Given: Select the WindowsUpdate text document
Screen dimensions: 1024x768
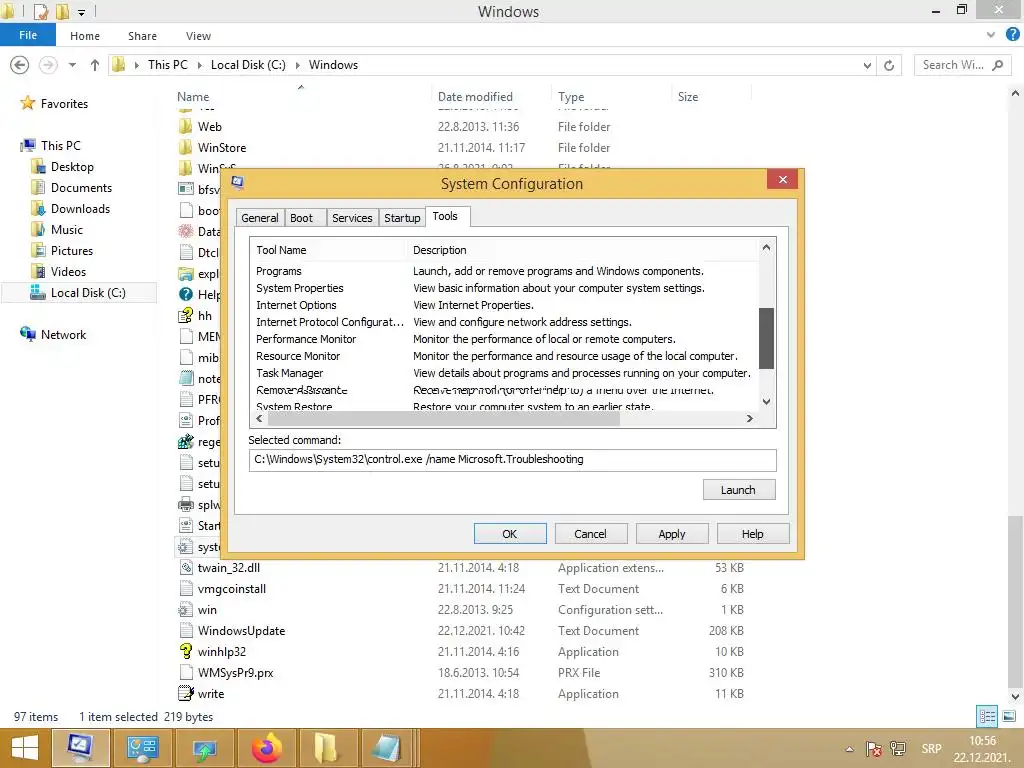Looking at the screenshot, I should pyautogui.click(x=241, y=630).
